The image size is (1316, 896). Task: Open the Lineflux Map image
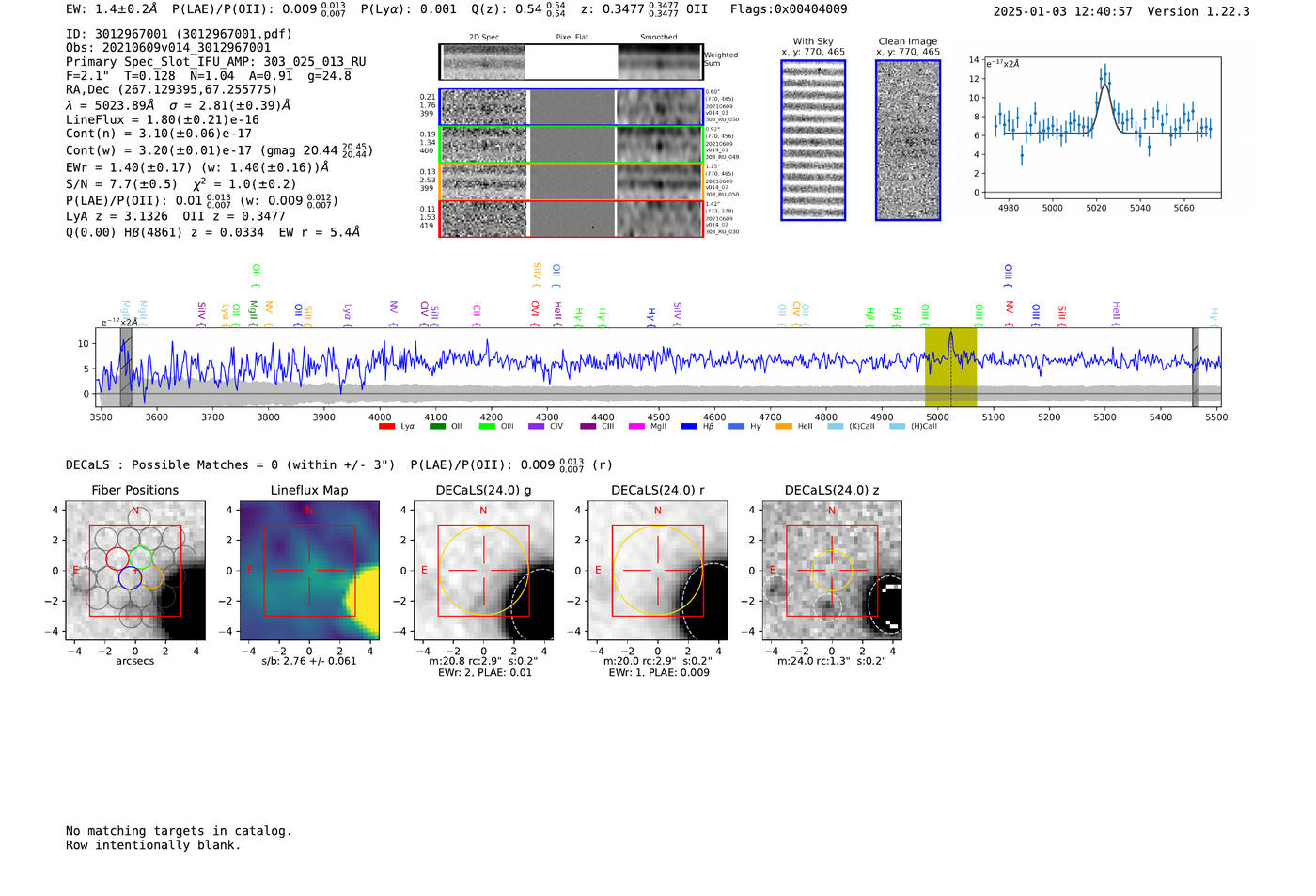pos(309,571)
